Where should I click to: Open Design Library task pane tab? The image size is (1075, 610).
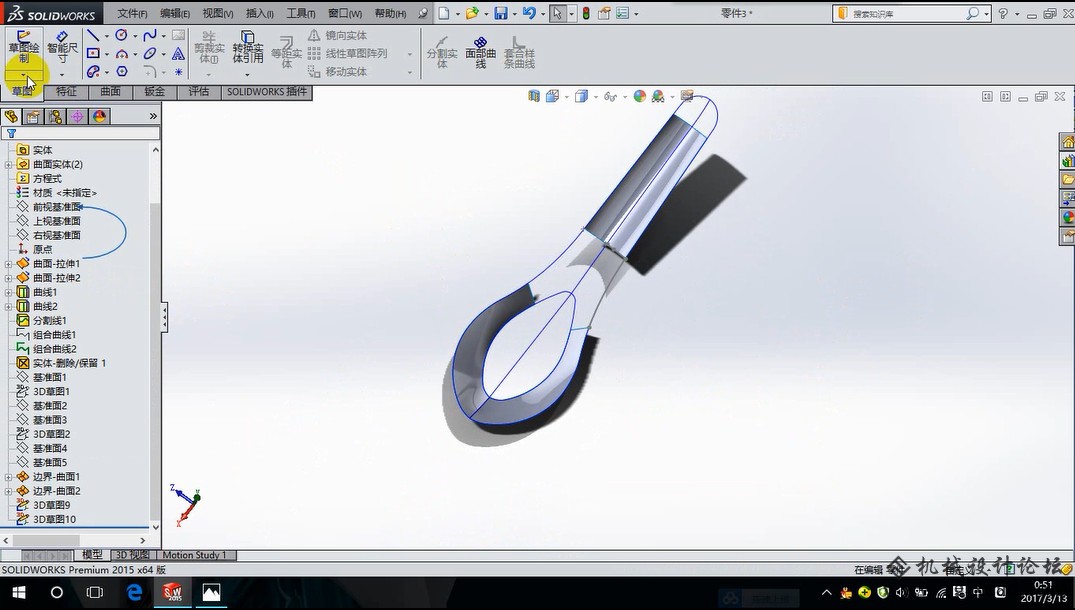(x=1068, y=161)
